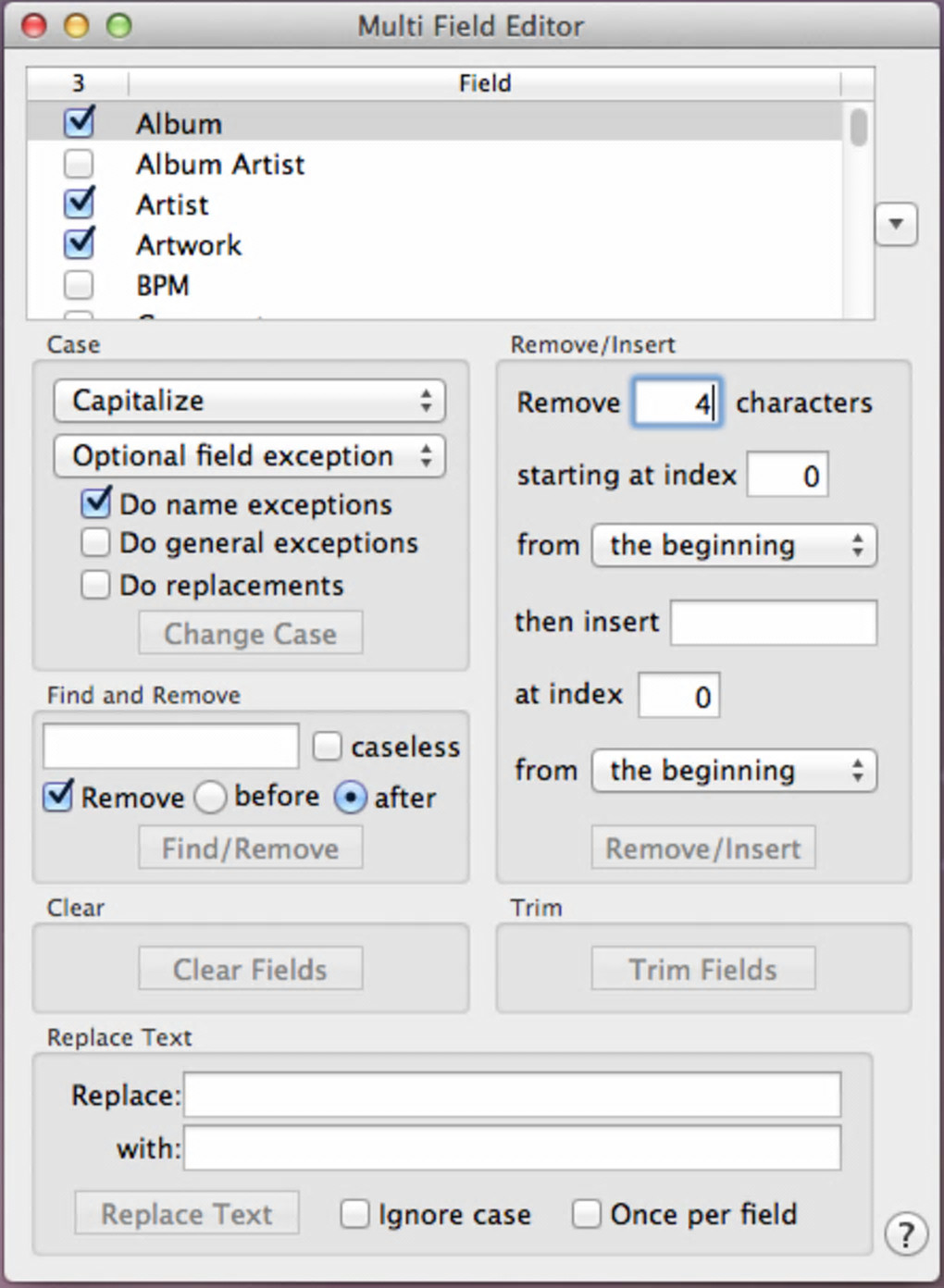Click the Remove/Insert button
Viewport: 944px width, 1288px height.
pos(702,848)
